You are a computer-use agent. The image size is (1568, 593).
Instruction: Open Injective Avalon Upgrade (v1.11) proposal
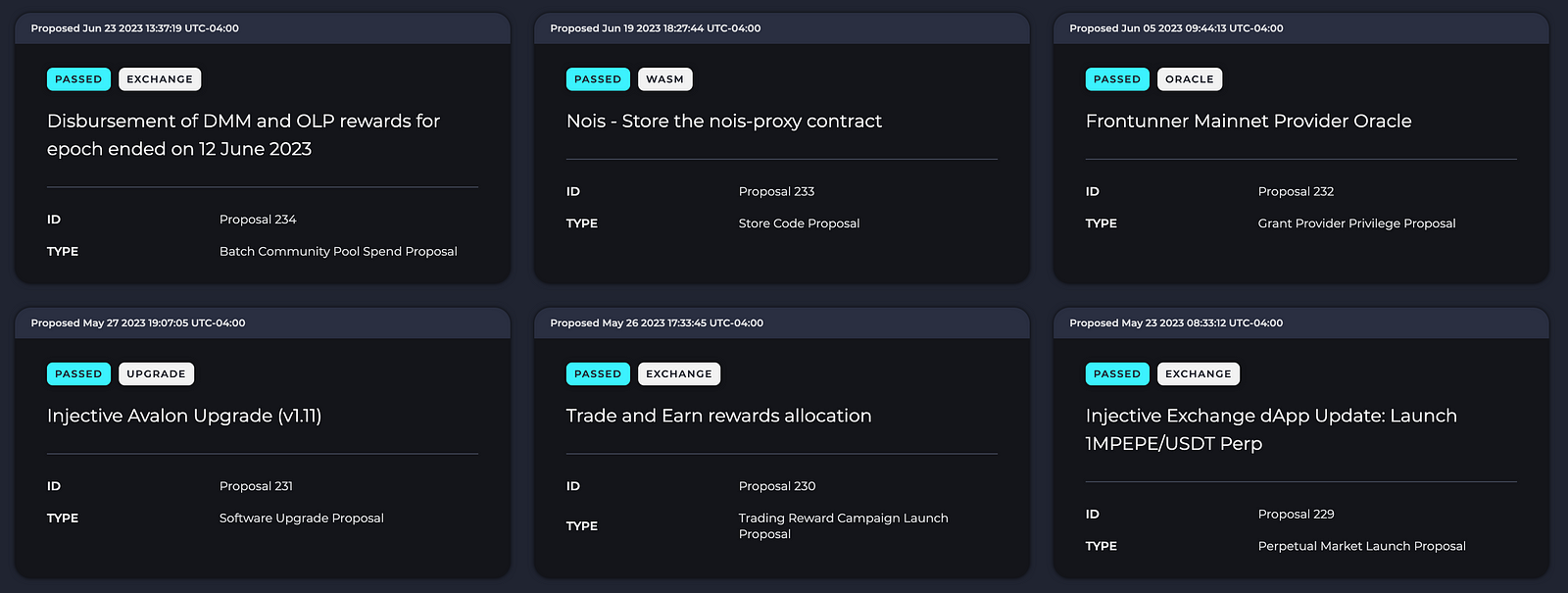184,416
